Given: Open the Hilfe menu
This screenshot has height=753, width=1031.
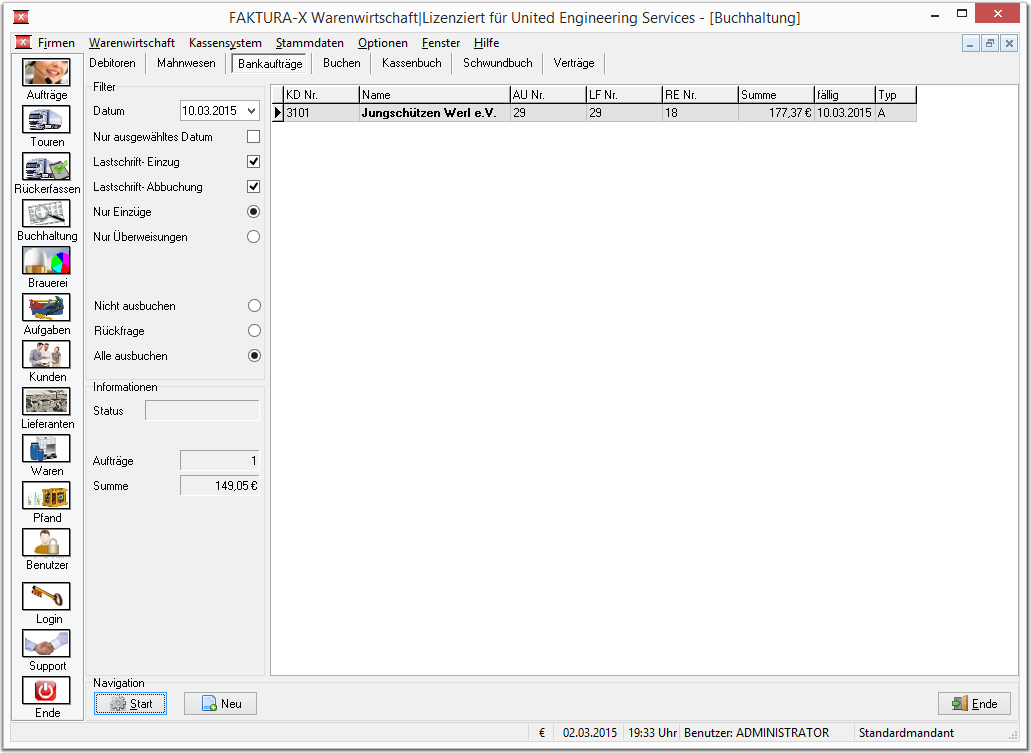Looking at the screenshot, I should tap(486, 43).
